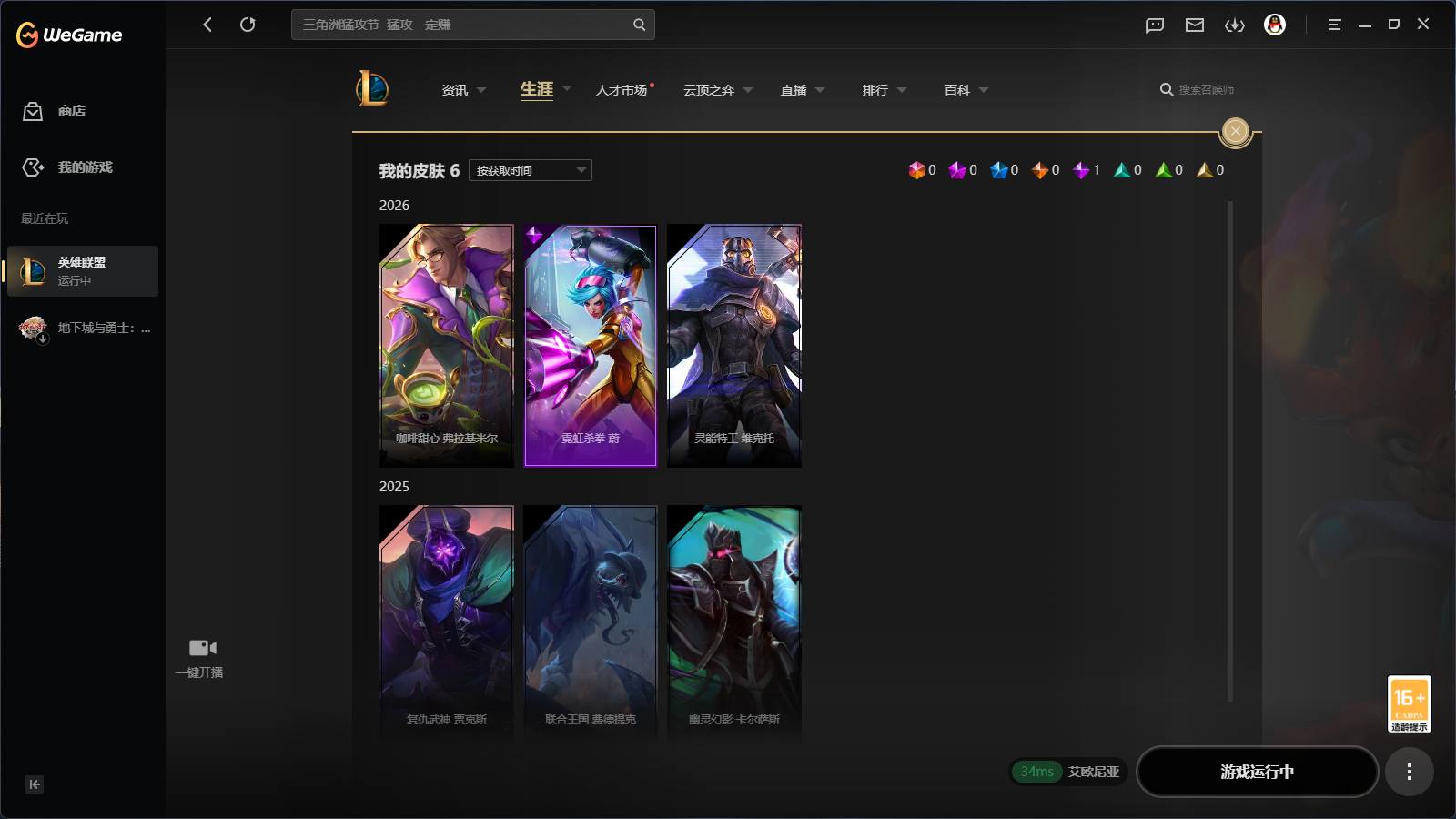Open the 按获取时间 sort dropdown
Screen dimensions: 1456x819
click(x=531, y=170)
